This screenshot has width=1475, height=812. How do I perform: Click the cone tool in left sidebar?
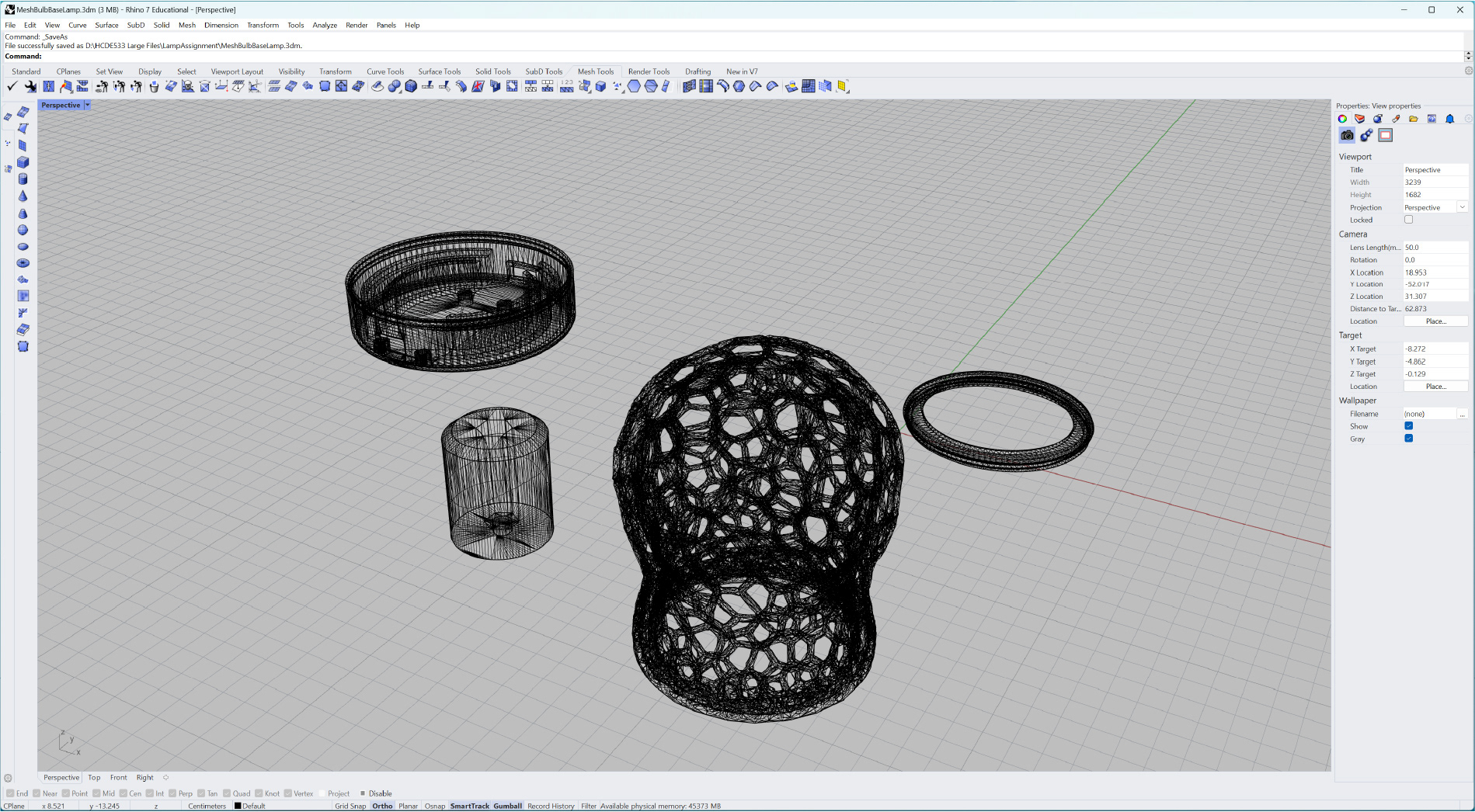pos(23,196)
